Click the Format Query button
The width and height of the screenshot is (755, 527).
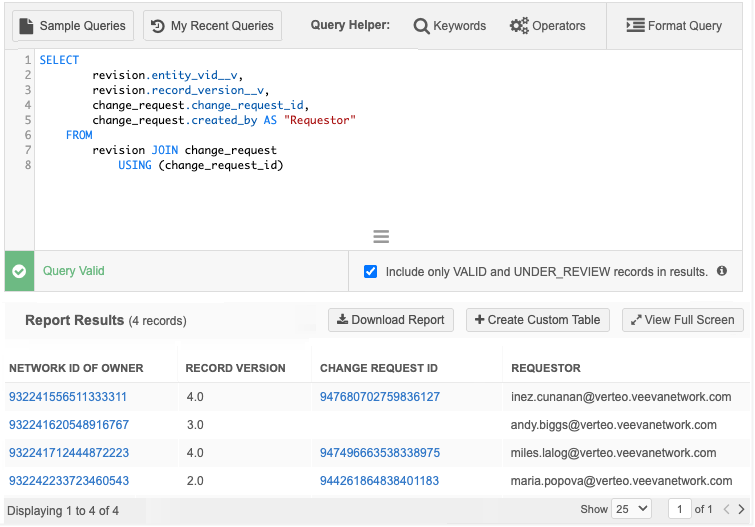[x=673, y=26]
